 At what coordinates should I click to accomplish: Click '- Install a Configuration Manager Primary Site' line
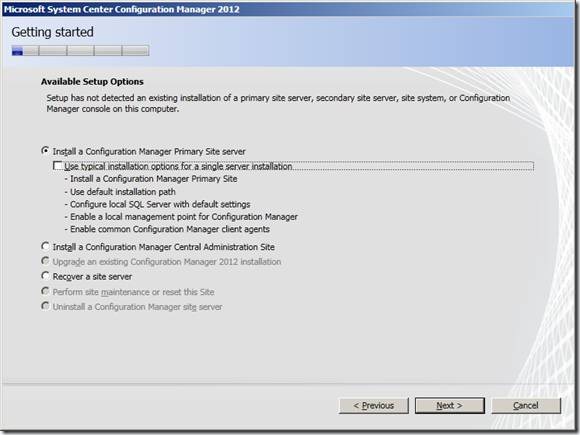click(x=151, y=179)
